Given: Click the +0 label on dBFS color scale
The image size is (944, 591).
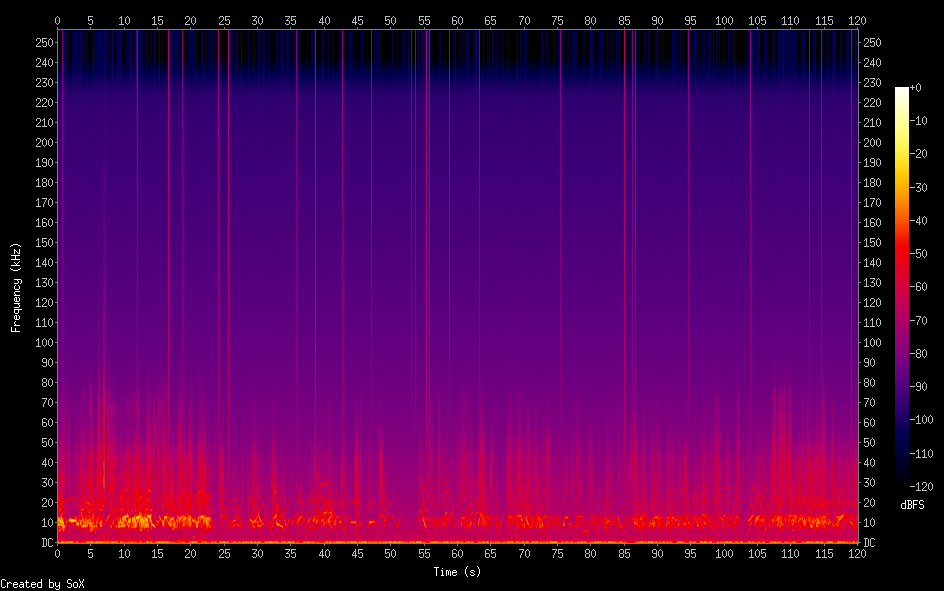Looking at the screenshot, I should tap(916, 88).
